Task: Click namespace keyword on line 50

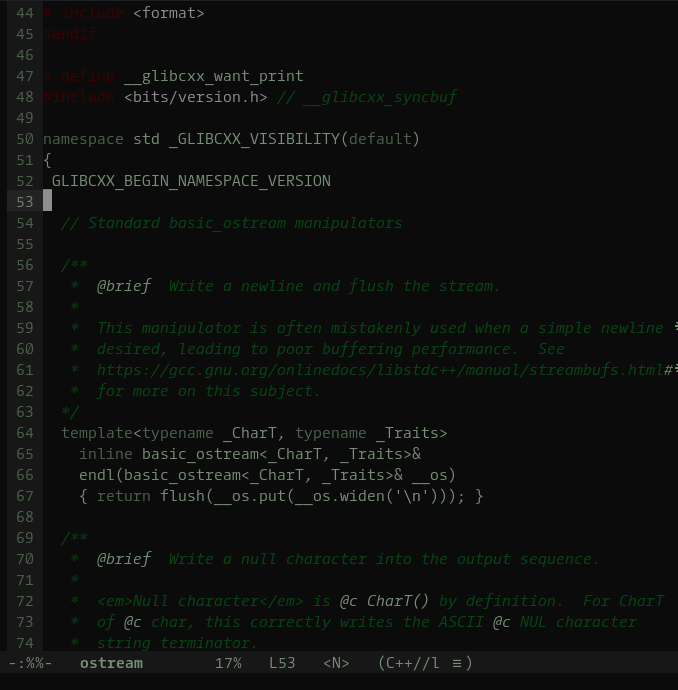Action: (x=83, y=139)
